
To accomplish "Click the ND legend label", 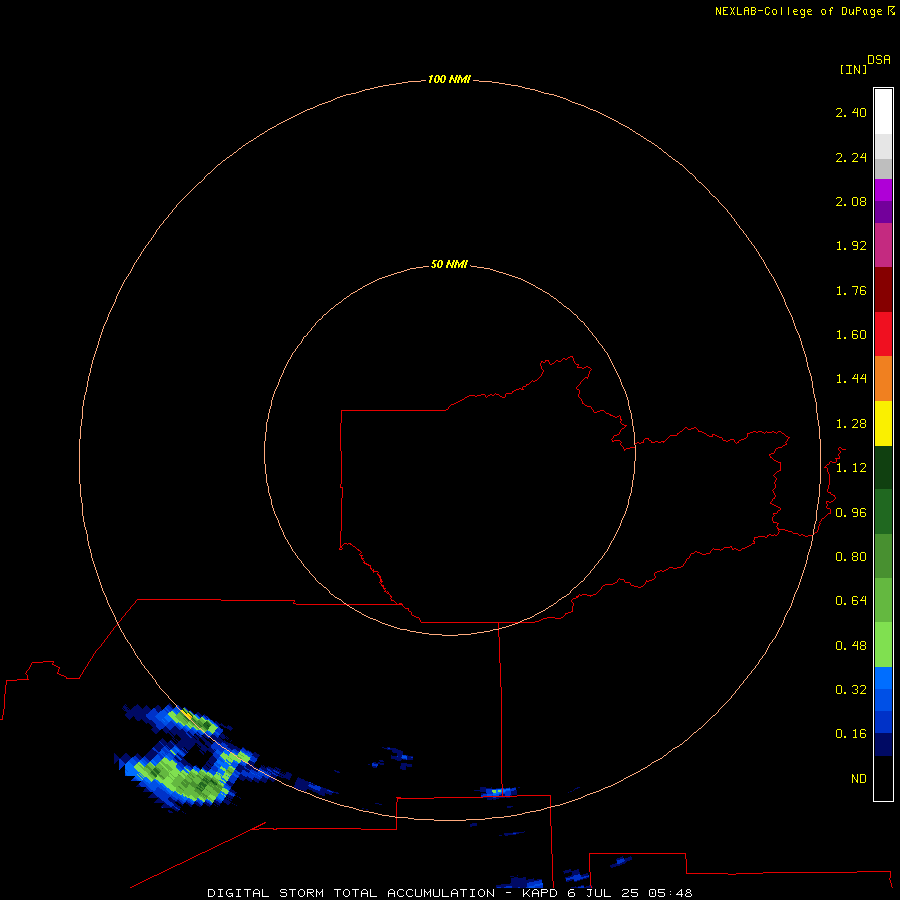I will [859, 779].
